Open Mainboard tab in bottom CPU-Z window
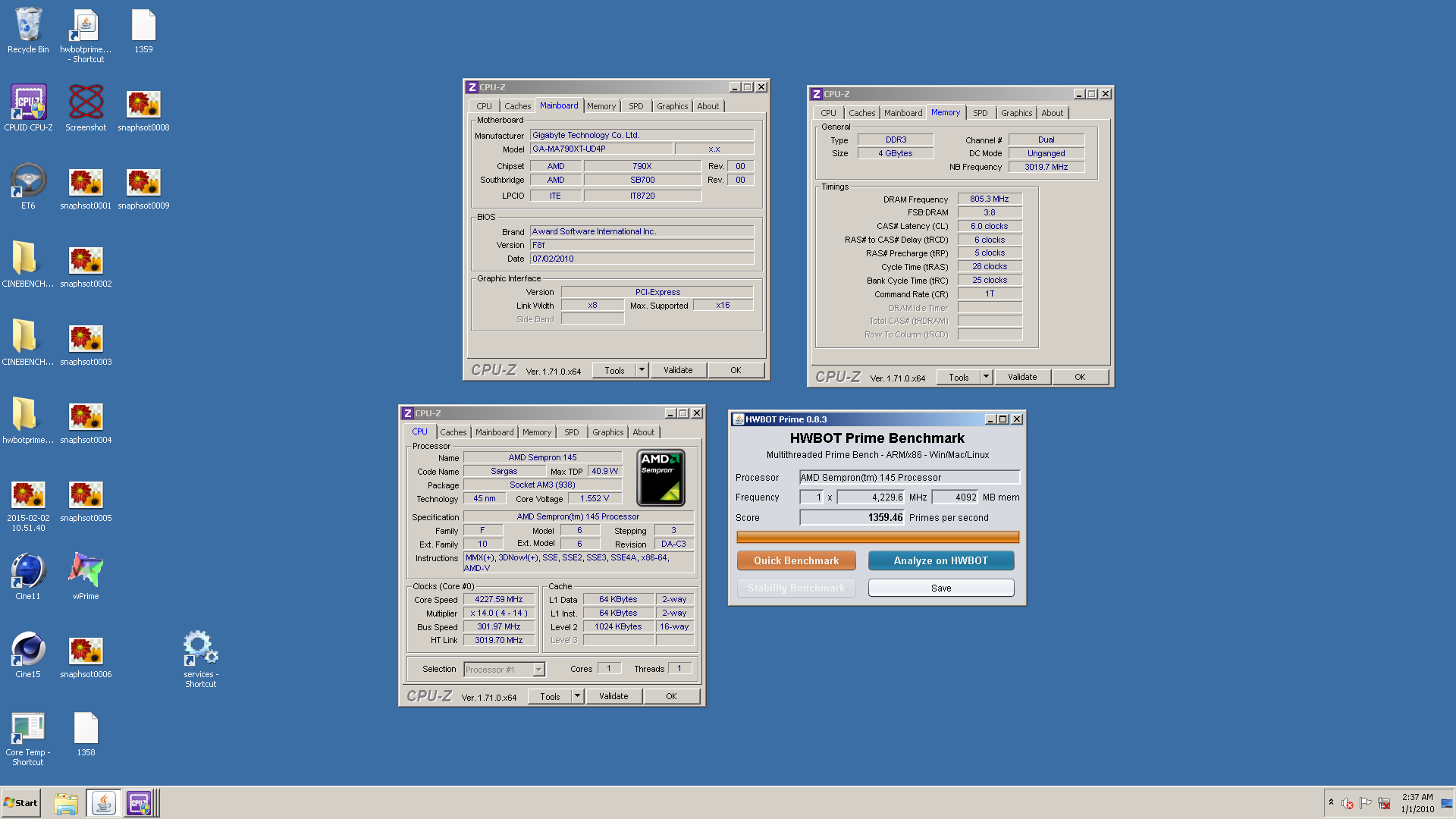Screen dimensions: 1456x819 494,432
